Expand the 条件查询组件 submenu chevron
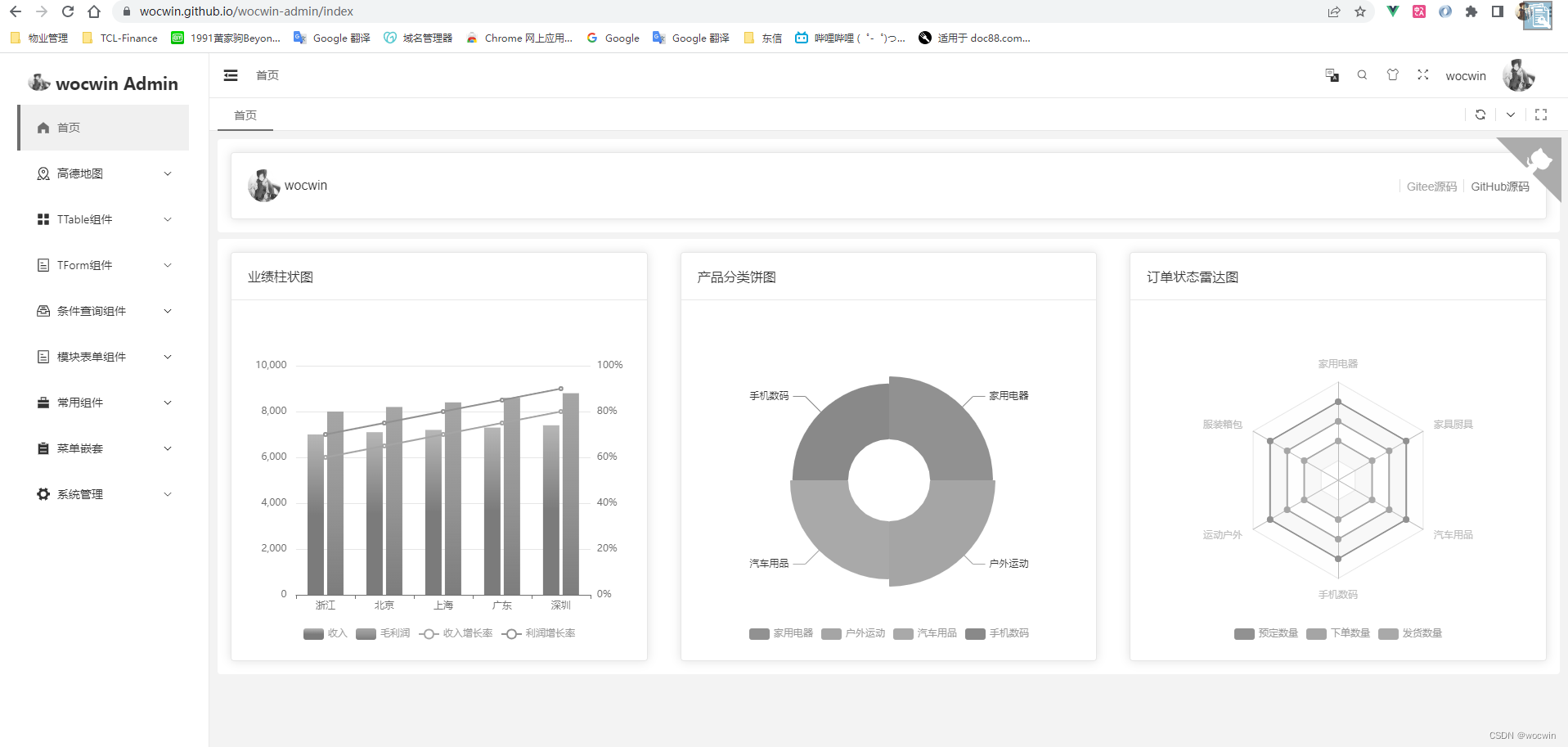 [168, 311]
